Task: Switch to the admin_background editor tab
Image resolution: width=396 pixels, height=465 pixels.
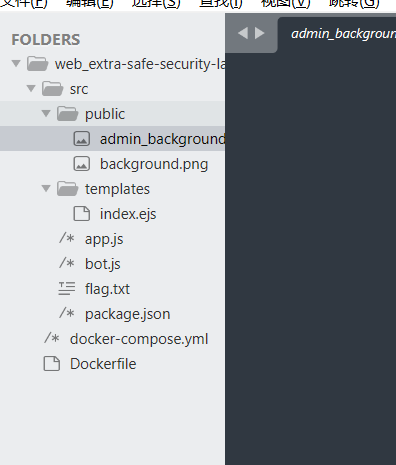Action: pyautogui.click(x=337, y=34)
